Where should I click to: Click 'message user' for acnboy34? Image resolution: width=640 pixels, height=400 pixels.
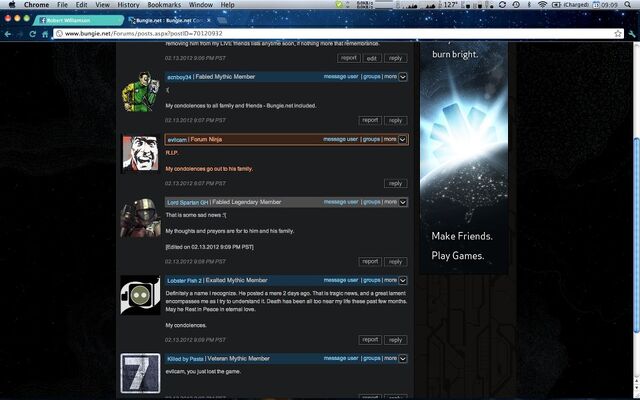(341, 76)
